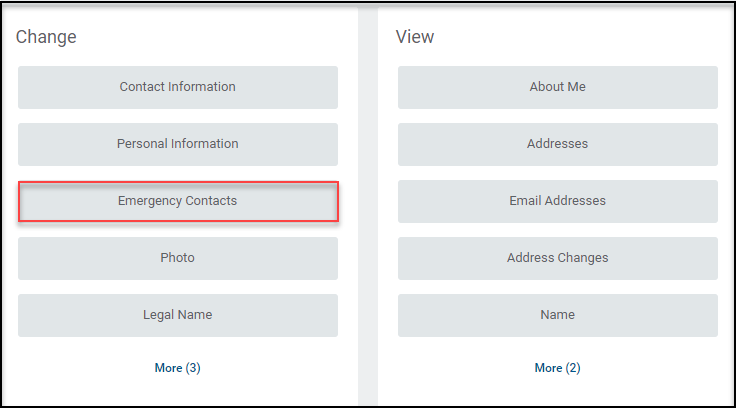
Task: Select the Email Addresses button
Action: click(558, 201)
